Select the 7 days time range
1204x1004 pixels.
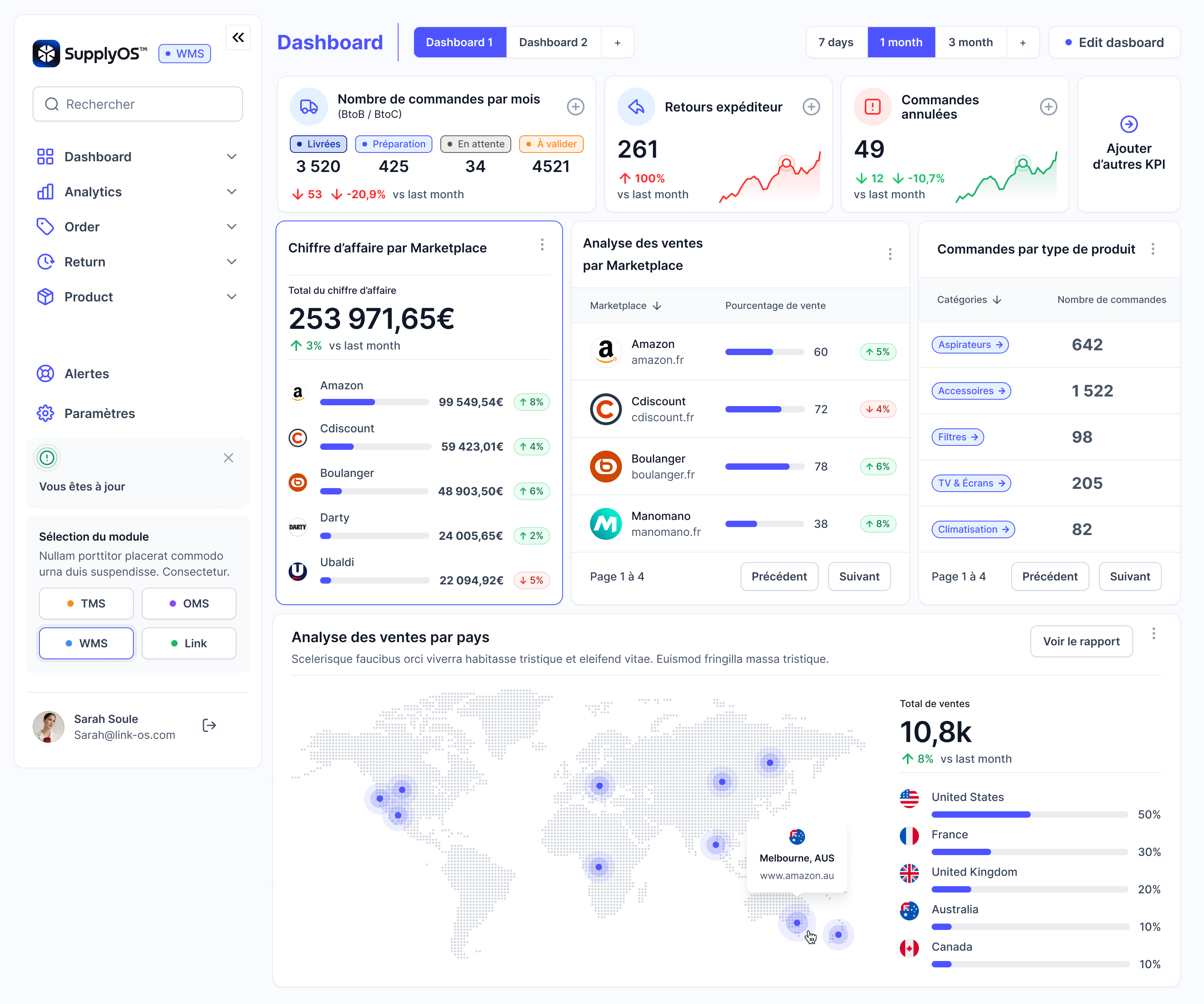(x=835, y=43)
